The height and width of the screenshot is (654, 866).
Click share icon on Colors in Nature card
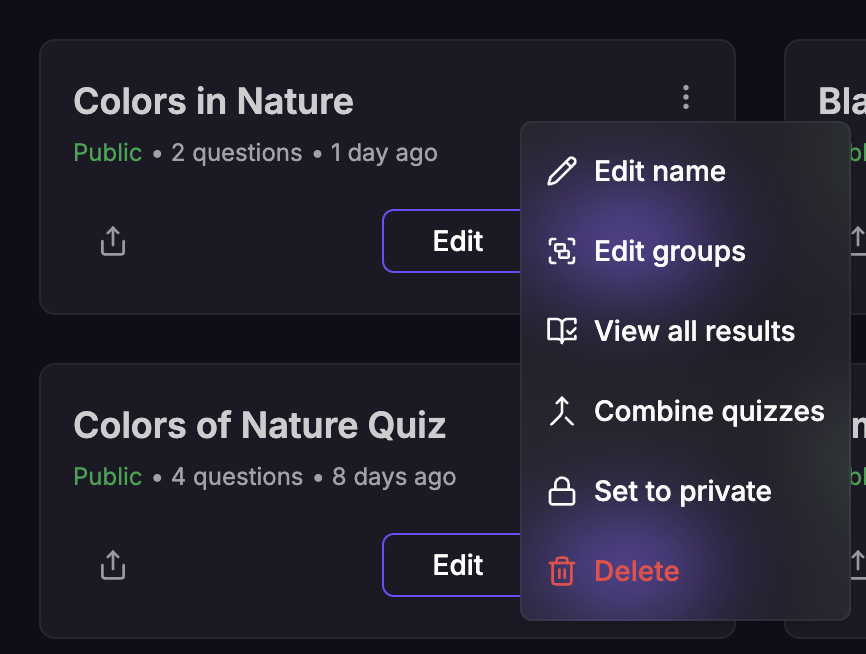[x=113, y=241]
